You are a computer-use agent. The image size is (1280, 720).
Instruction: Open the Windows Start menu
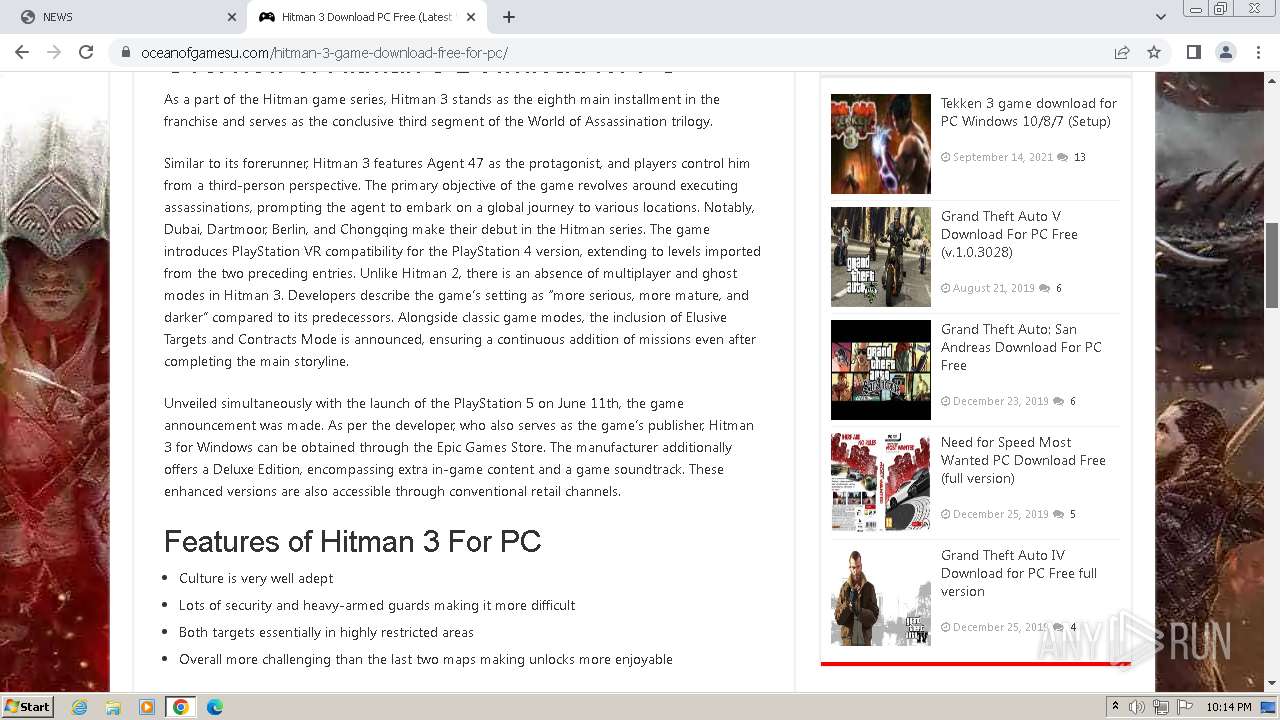(28, 707)
